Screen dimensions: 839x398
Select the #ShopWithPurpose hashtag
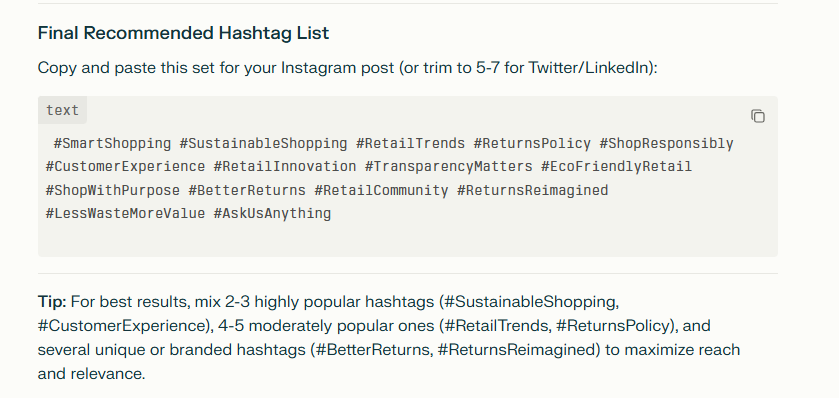(x=112, y=190)
